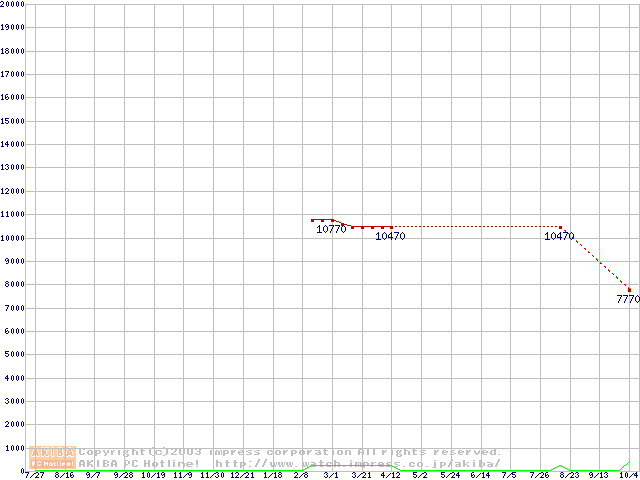
Task: Click the 5000 y-axis label
Action: pos(14,354)
